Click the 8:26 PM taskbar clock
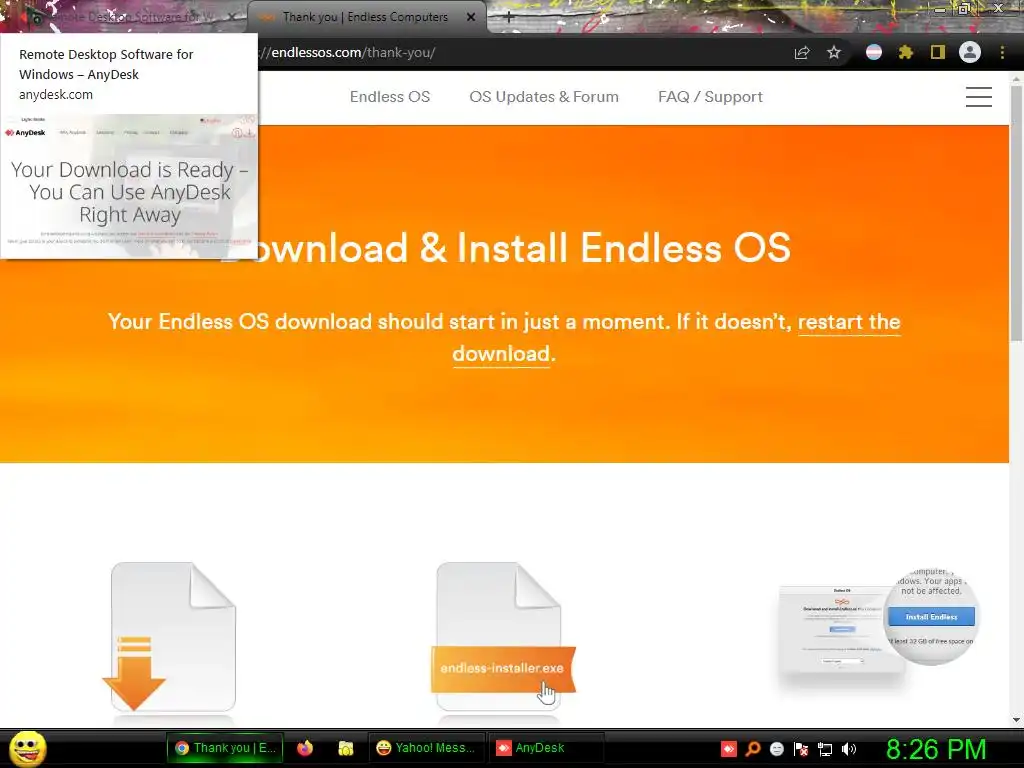 tap(936, 749)
